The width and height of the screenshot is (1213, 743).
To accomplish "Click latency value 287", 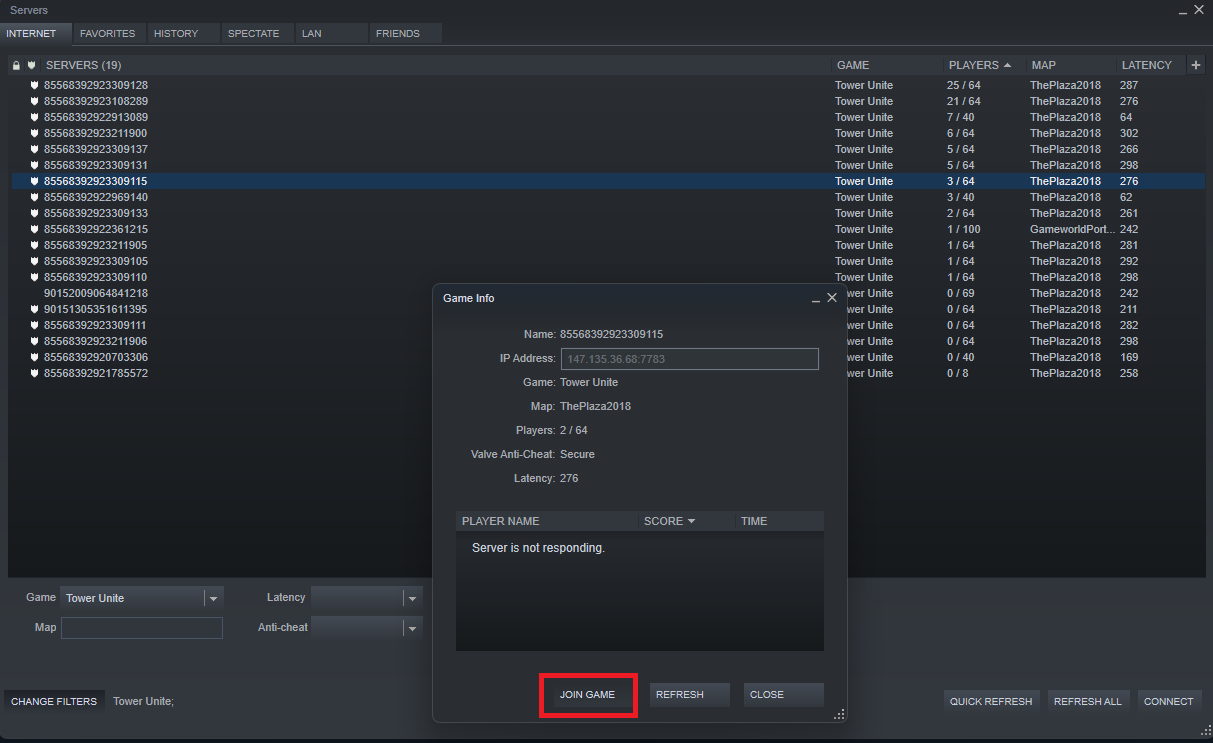I will tap(1129, 85).
